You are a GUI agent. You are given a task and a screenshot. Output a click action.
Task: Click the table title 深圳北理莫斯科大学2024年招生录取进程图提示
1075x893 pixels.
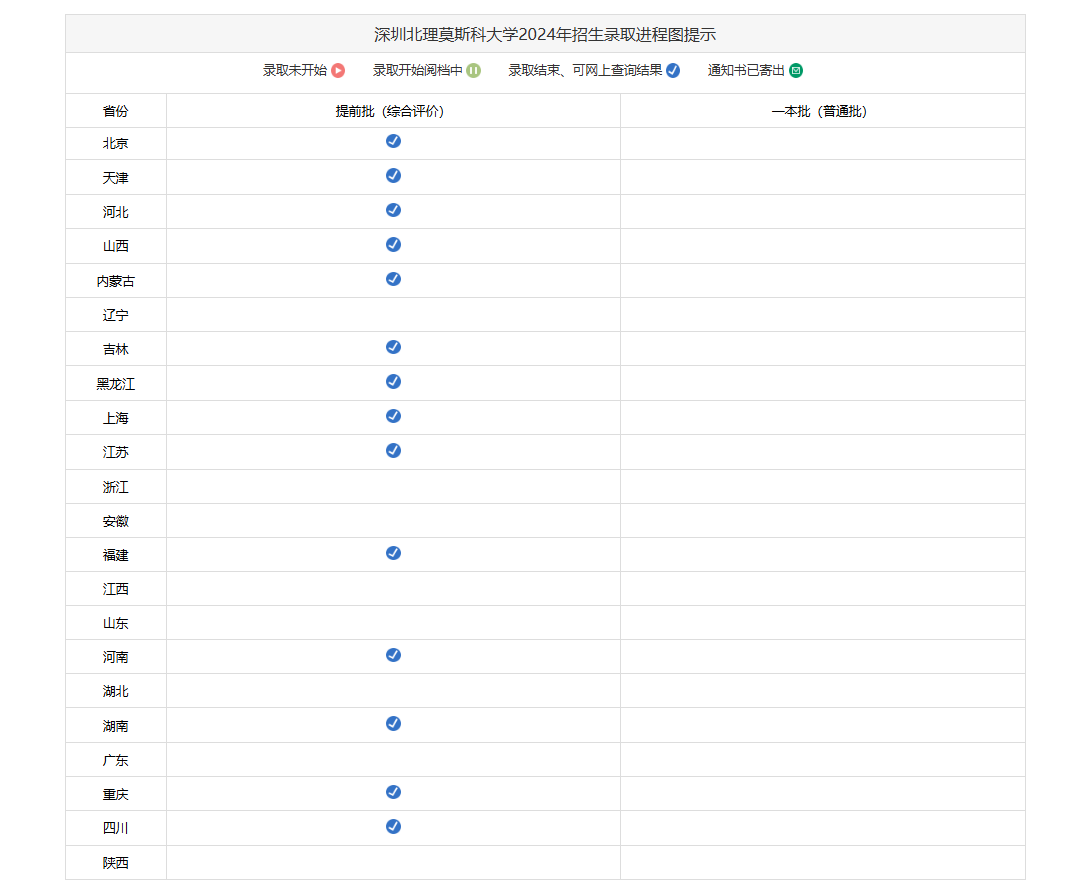pos(545,34)
